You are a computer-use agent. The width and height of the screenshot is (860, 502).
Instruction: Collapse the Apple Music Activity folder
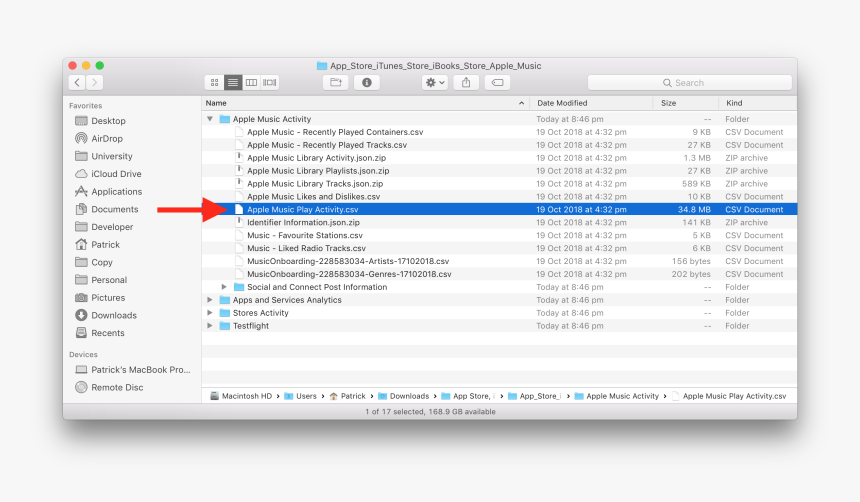pyautogui.click(x=210, y=119)
